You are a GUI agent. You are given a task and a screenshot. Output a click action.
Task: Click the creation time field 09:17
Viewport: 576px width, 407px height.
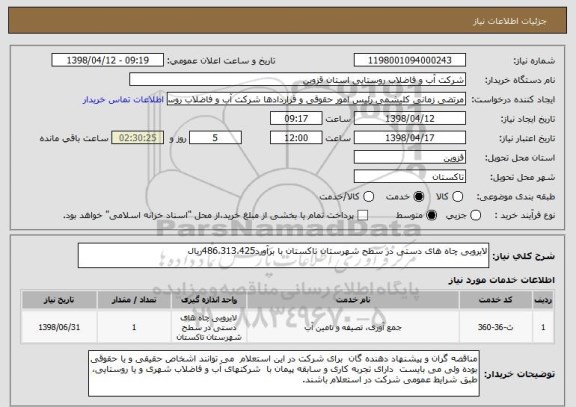coord(296,118)
